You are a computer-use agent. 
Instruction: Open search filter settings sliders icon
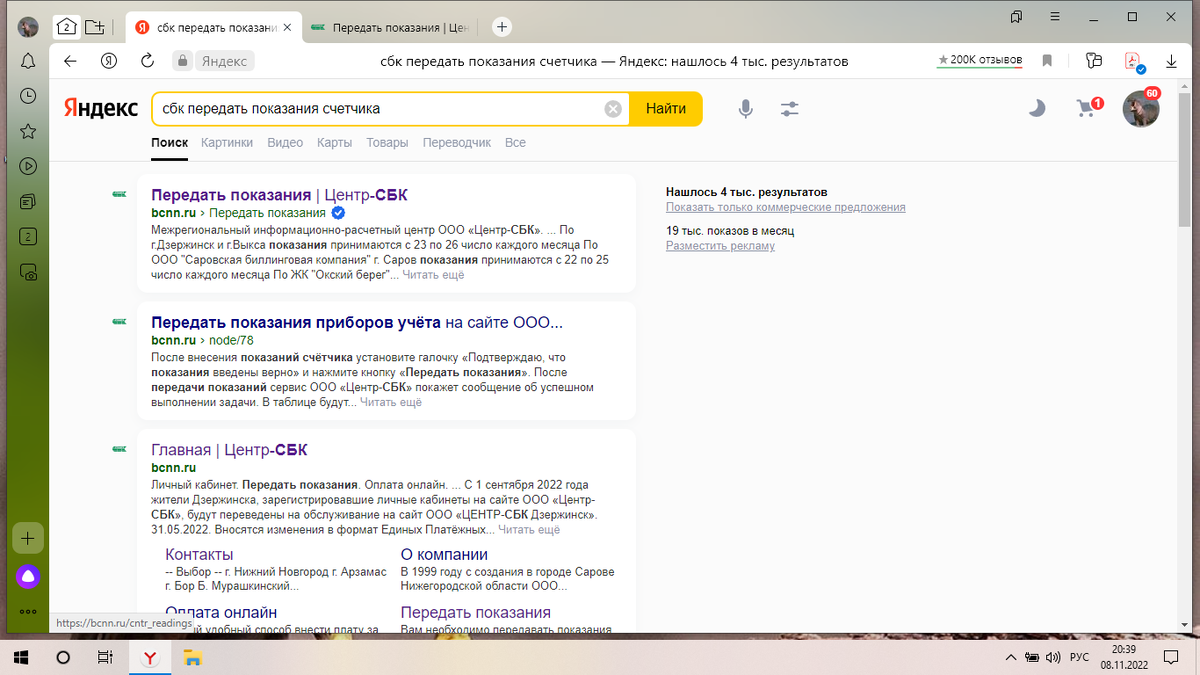tap(790, 109)
